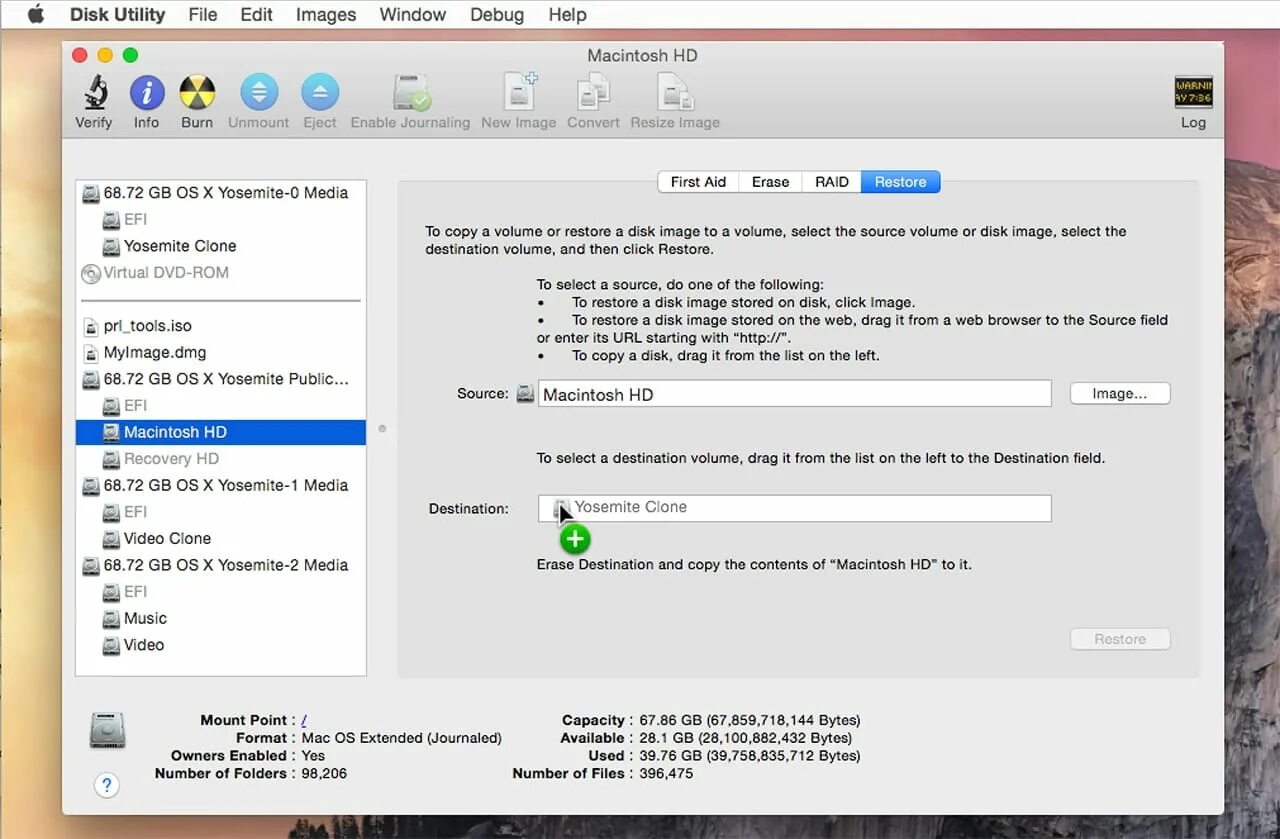The width and height of the screenshot is (1280, 839).
Task: Select the OS X Yosemite-2 Media disk
Action: coord(221,565)
